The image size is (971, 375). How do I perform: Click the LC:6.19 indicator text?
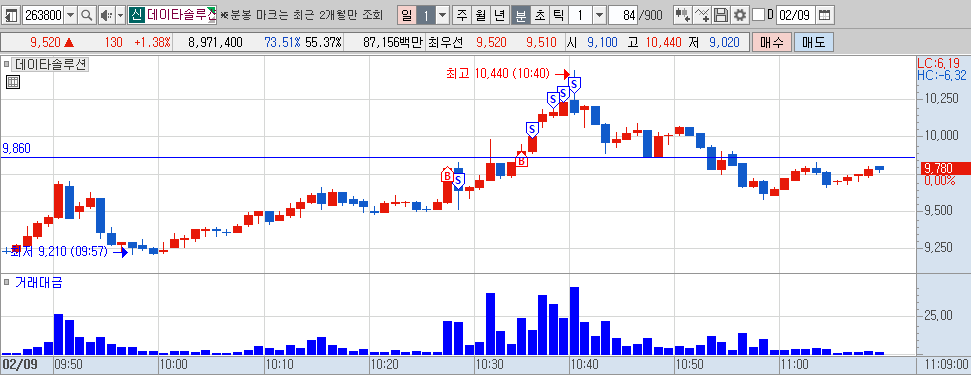click(938, 63)
